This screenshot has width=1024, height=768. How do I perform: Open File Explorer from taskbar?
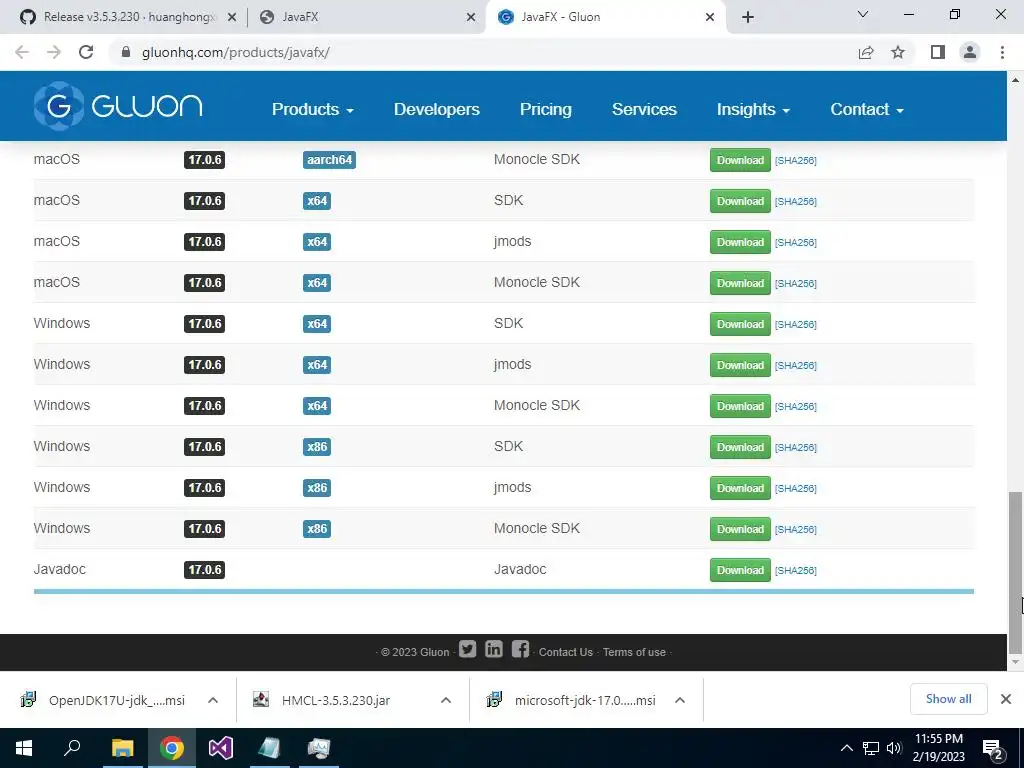click(122, 748)
